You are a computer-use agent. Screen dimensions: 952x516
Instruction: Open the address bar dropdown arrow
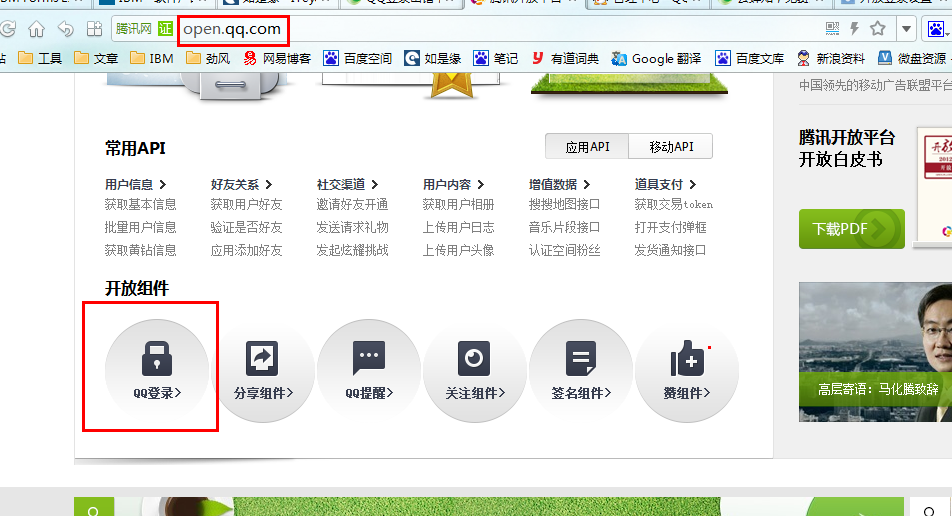906,29
